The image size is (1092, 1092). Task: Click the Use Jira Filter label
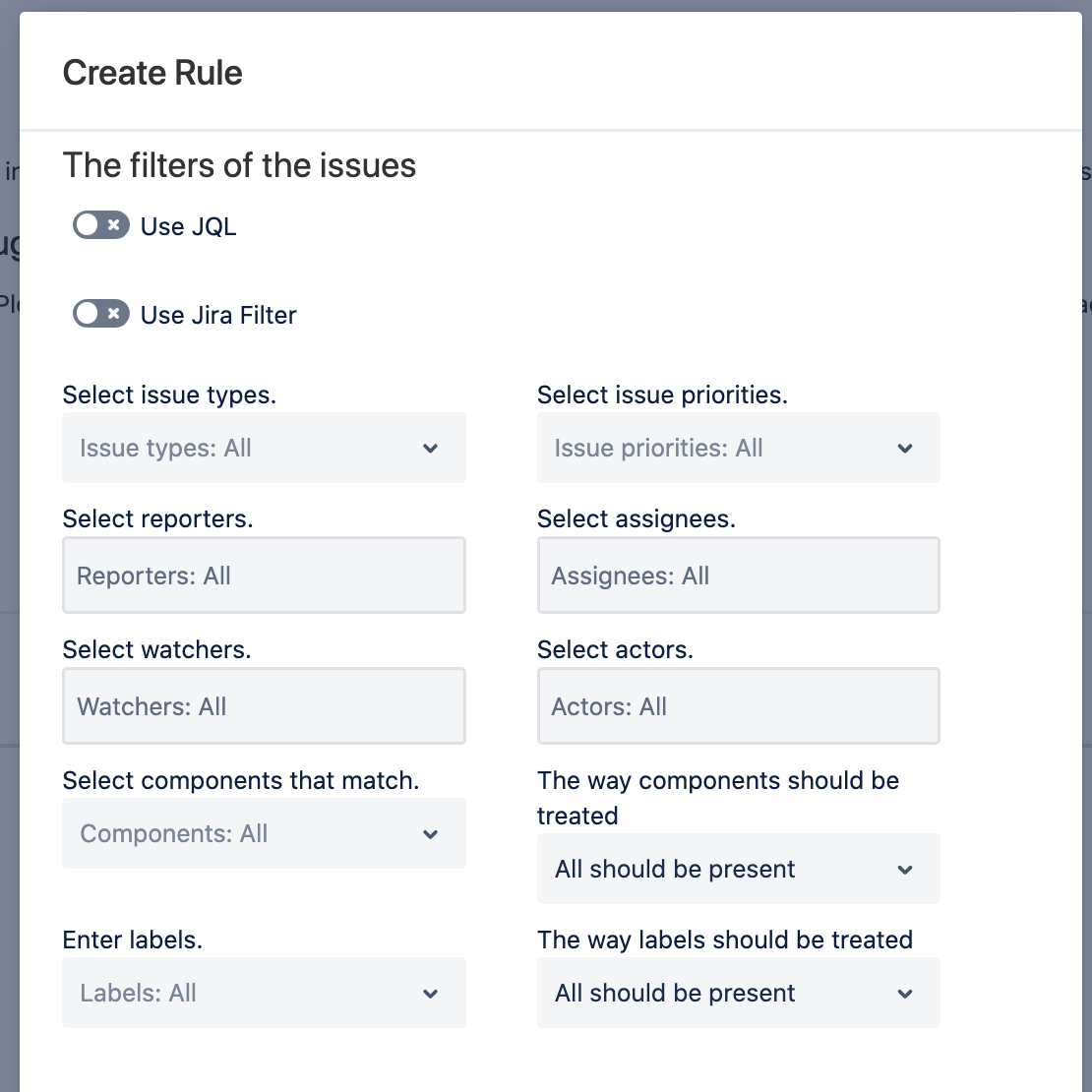[x=218, y=315]
